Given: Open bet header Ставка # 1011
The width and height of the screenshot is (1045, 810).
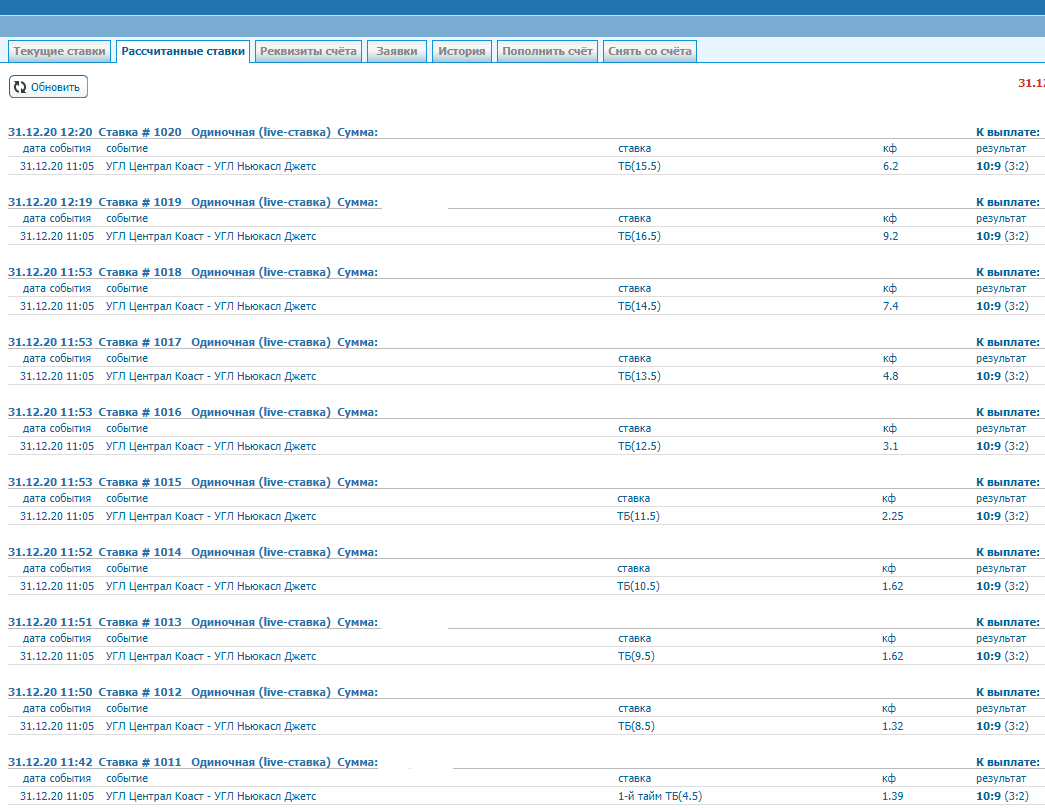Looking at the screenshot, I should click(140, 762).
